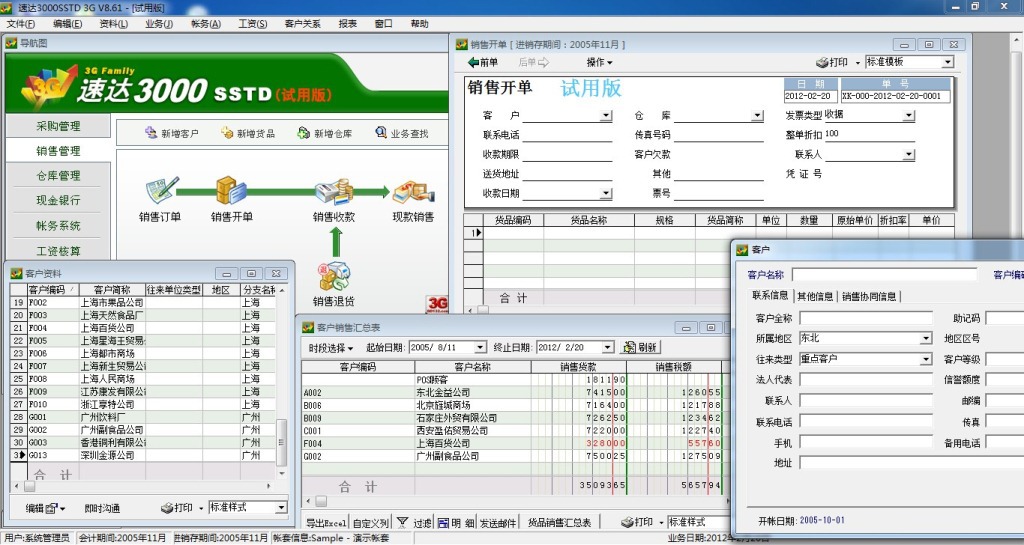Open the 现款销售 workflow icon

click(x=413, y=193)
